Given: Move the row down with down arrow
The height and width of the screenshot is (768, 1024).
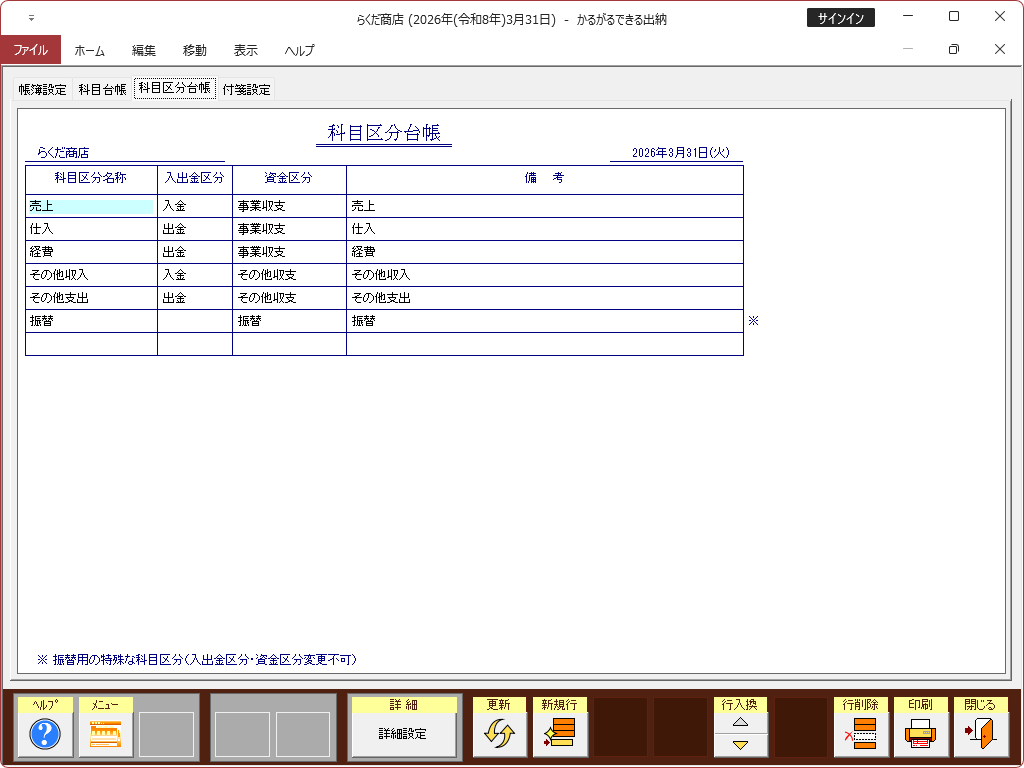Looking at the screenshot, I should click(740, 745).
